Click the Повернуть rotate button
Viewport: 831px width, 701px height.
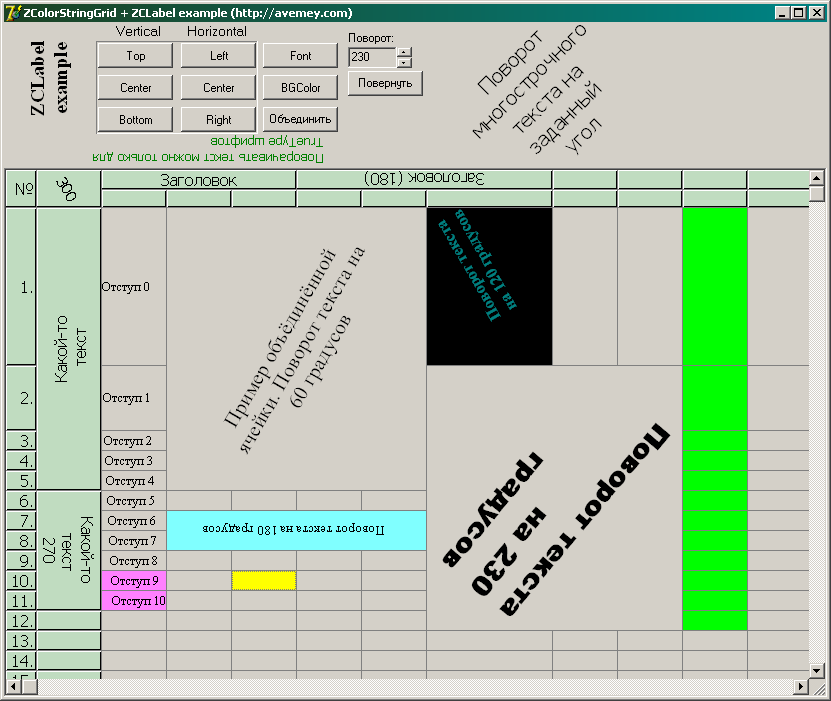(385, 83)
